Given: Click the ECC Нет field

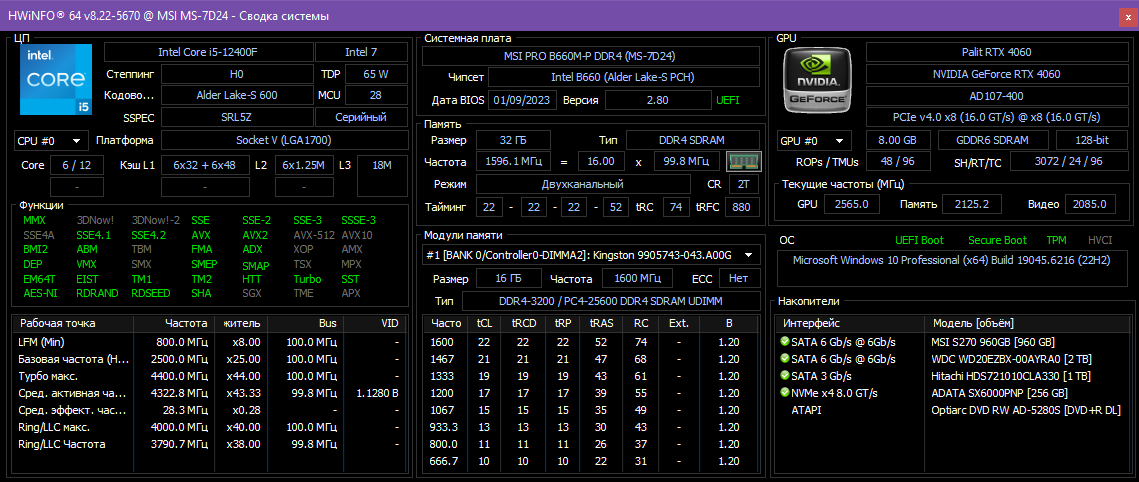Looking at the screenshot, I should click(739, 278).
